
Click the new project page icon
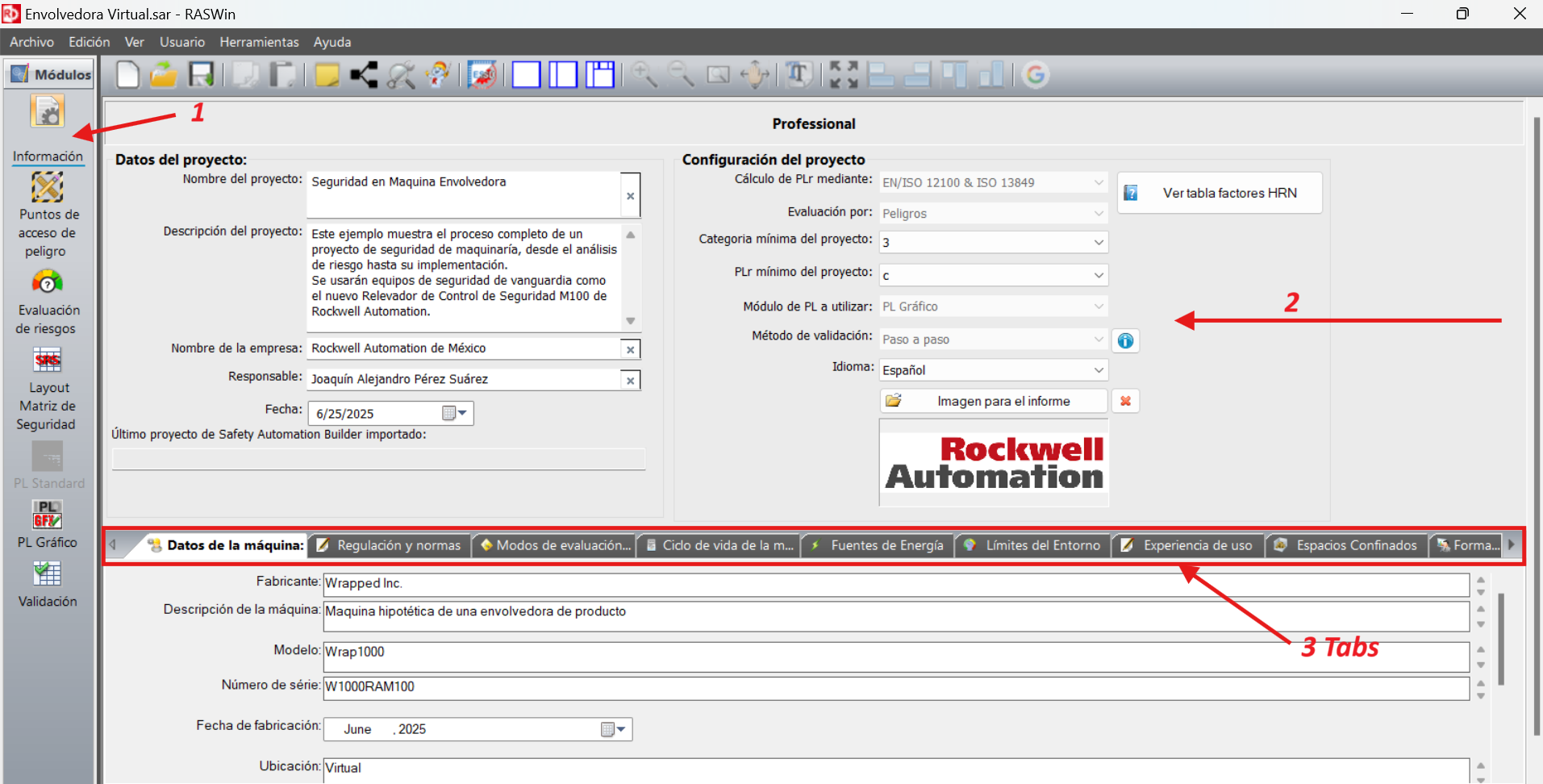coord(127,74)
